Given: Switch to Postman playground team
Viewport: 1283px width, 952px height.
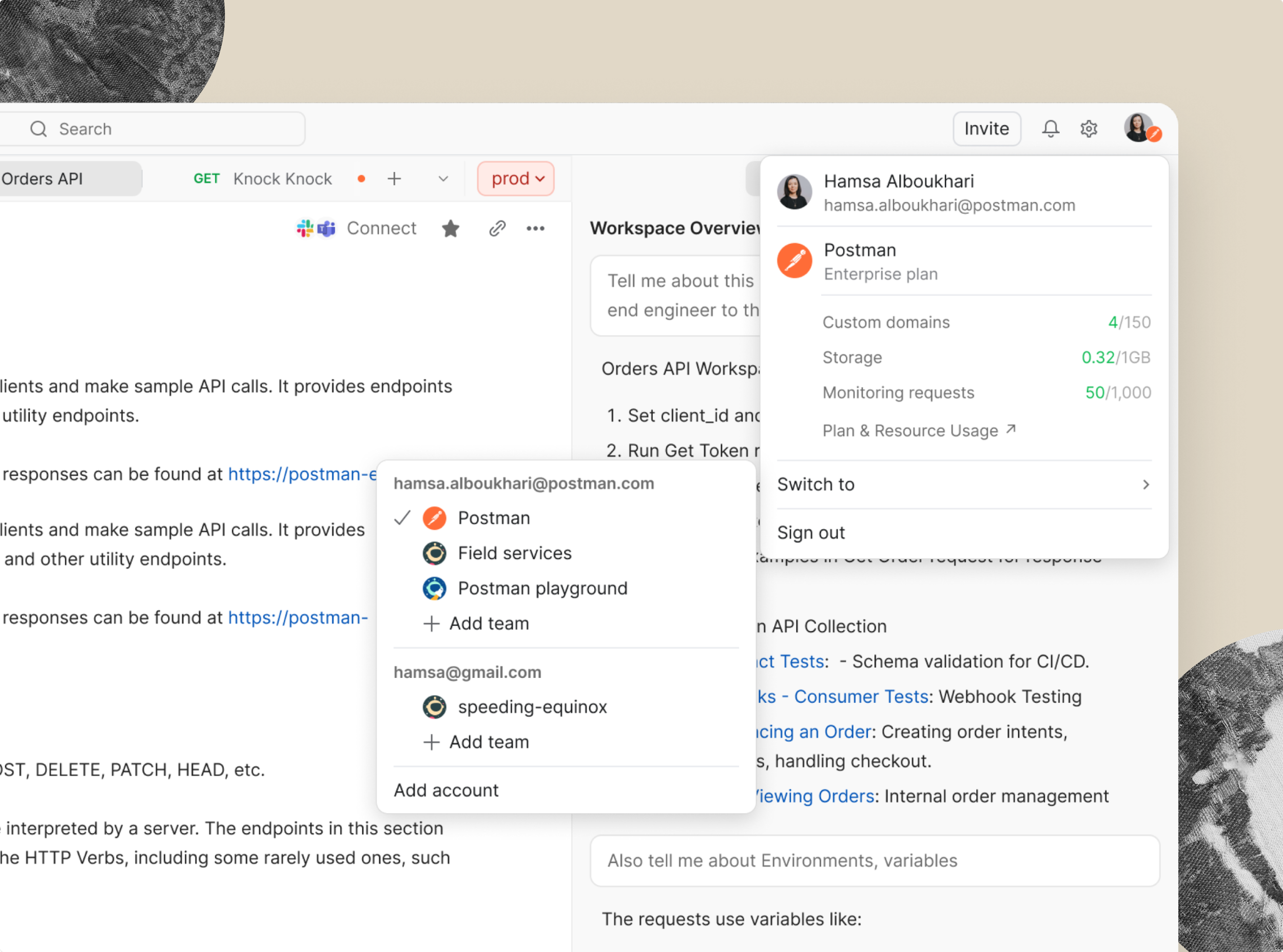Looking at the screenshot, I should (566, 588).
